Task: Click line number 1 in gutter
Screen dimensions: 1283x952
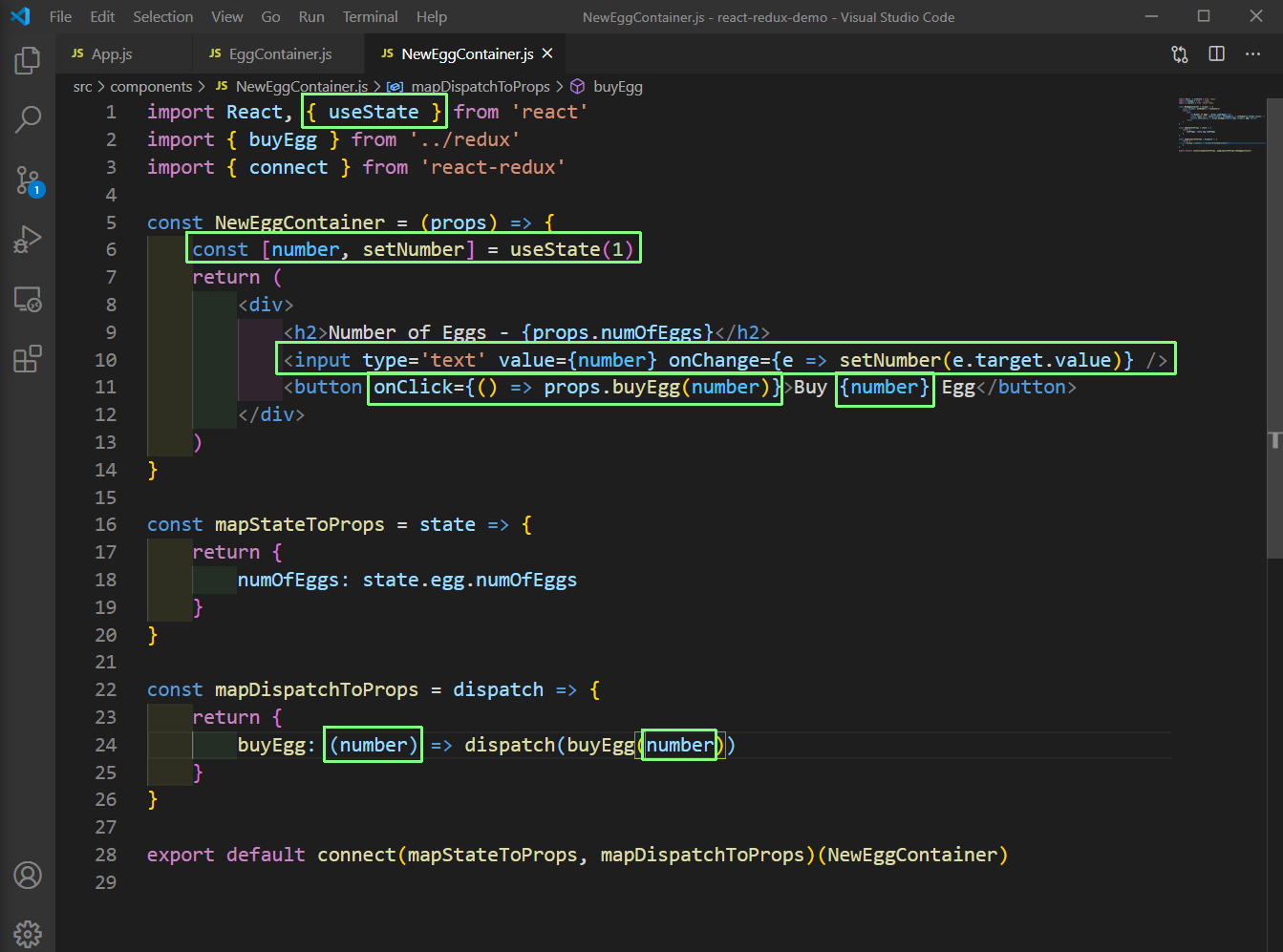Action: (111, 112)
